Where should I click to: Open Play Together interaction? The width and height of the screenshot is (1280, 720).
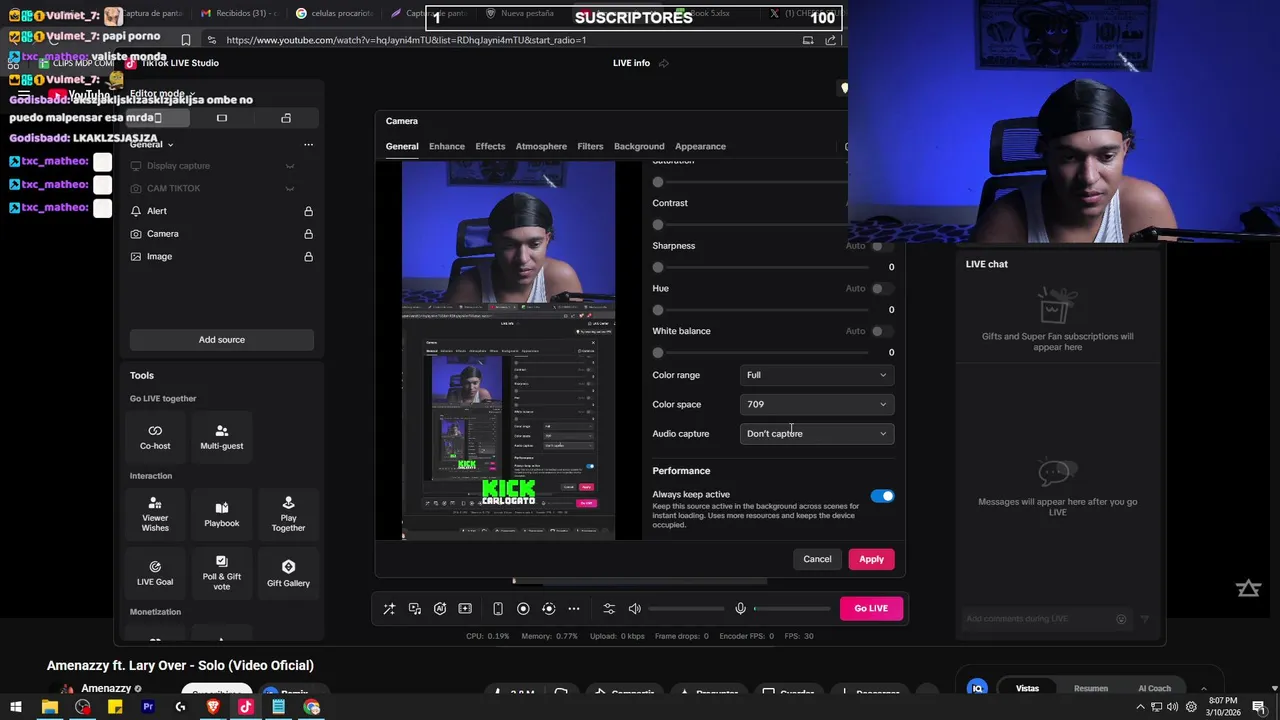288,514
